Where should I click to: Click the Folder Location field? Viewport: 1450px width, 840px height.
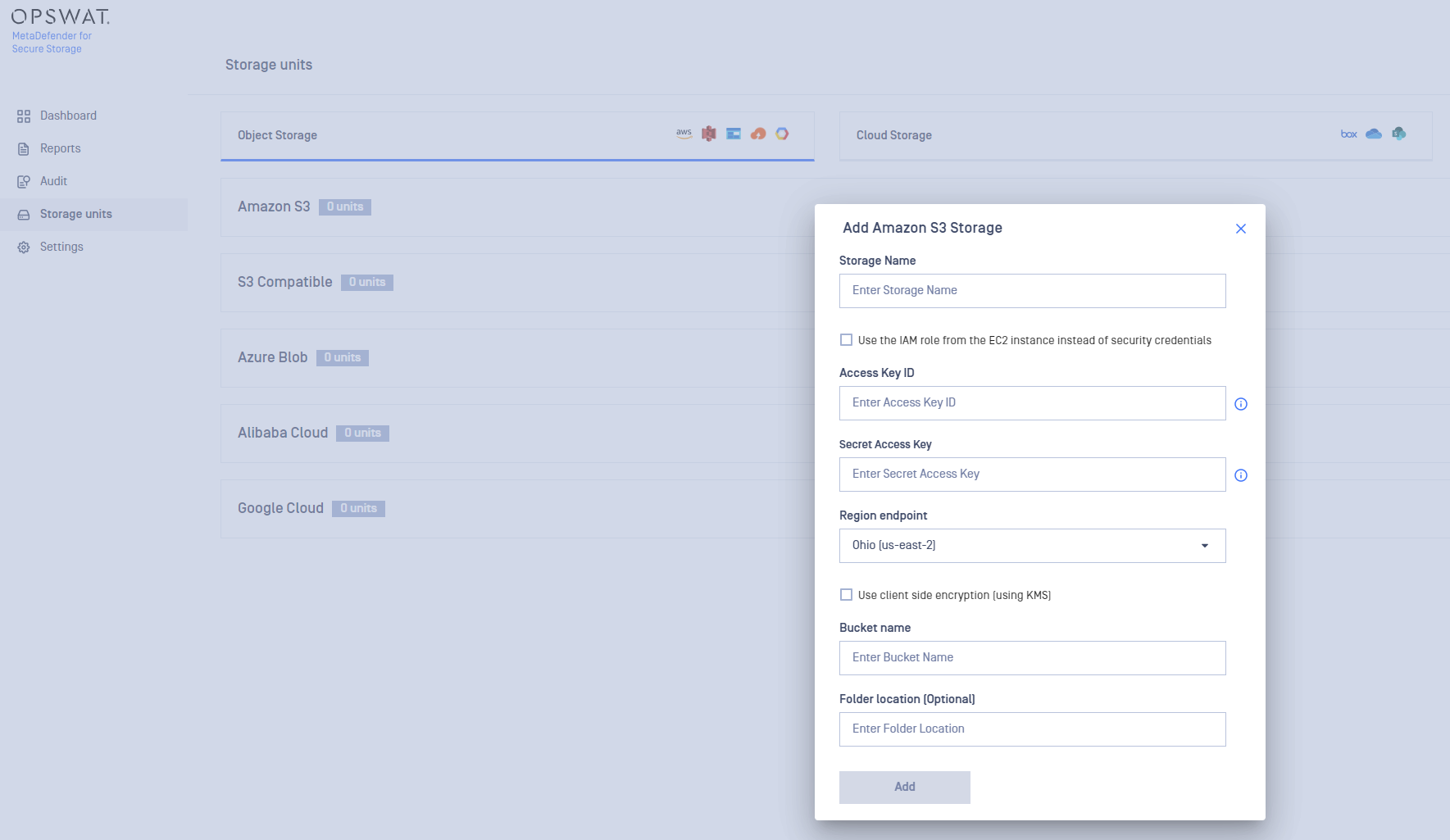1033,729
